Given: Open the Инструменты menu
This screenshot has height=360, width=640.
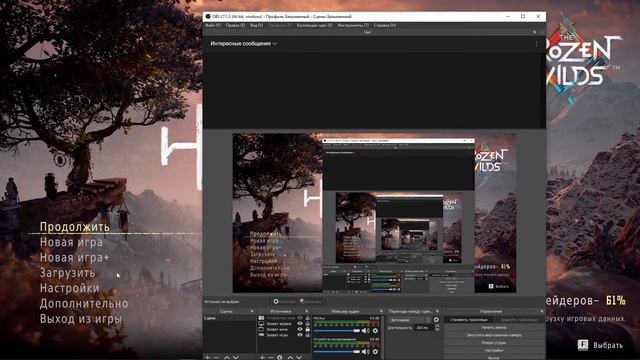Looking at the screenshot, I should coord(353,25).
